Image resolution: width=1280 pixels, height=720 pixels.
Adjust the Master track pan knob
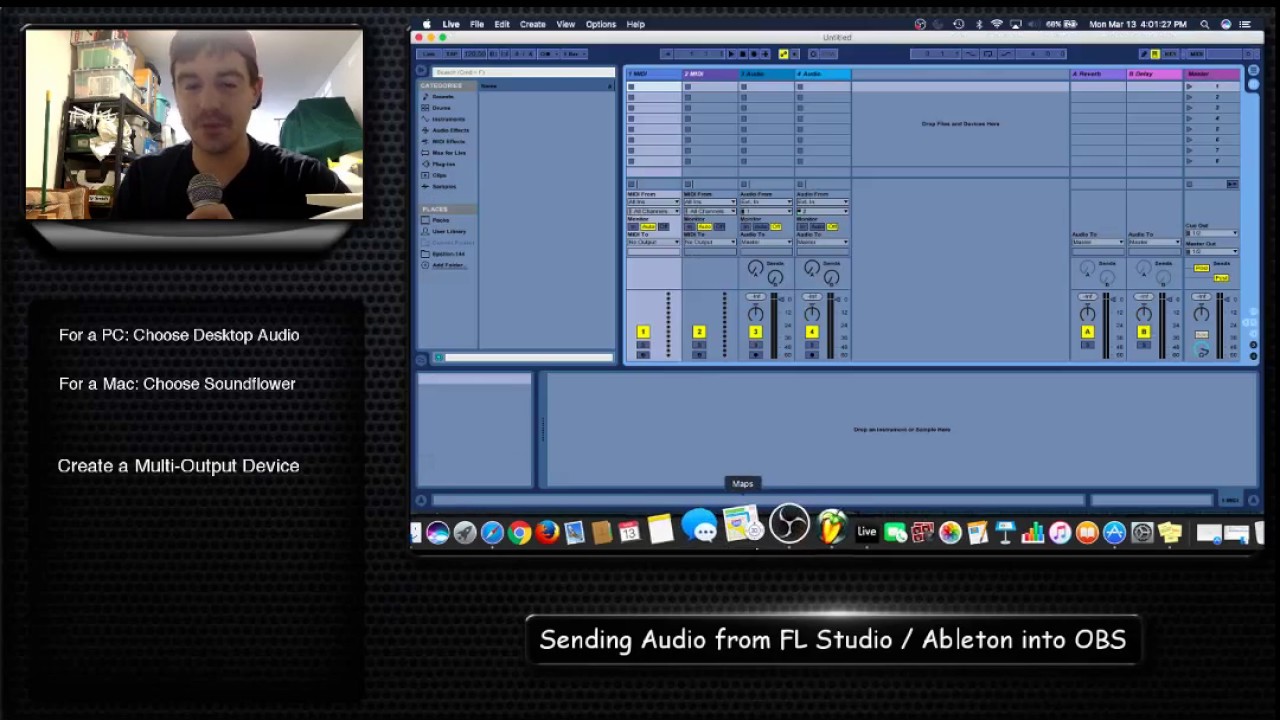point(1201,314)
